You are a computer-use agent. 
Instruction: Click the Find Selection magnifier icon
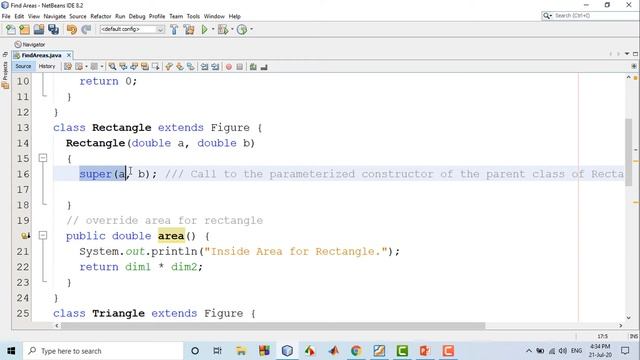(x=112, y=67)
